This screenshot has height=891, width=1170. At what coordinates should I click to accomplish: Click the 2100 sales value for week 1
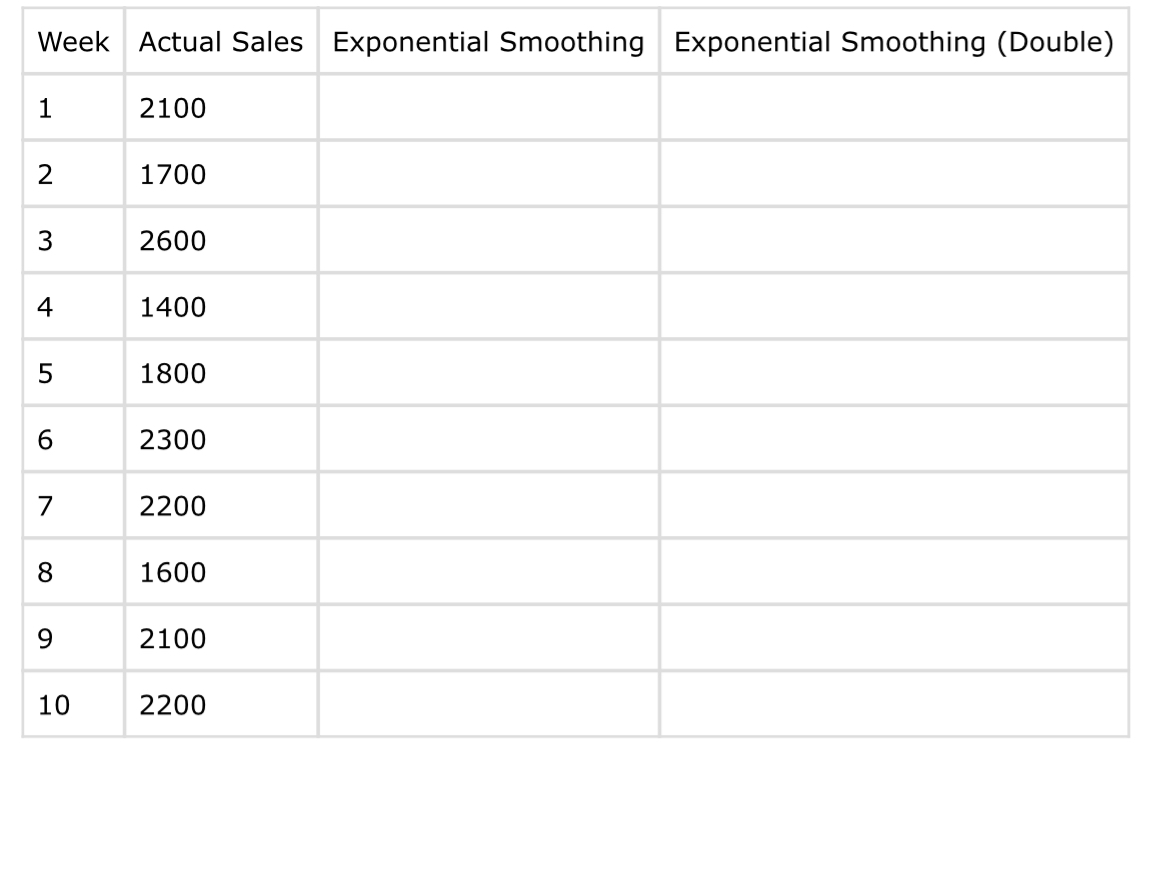pos(221,107)
